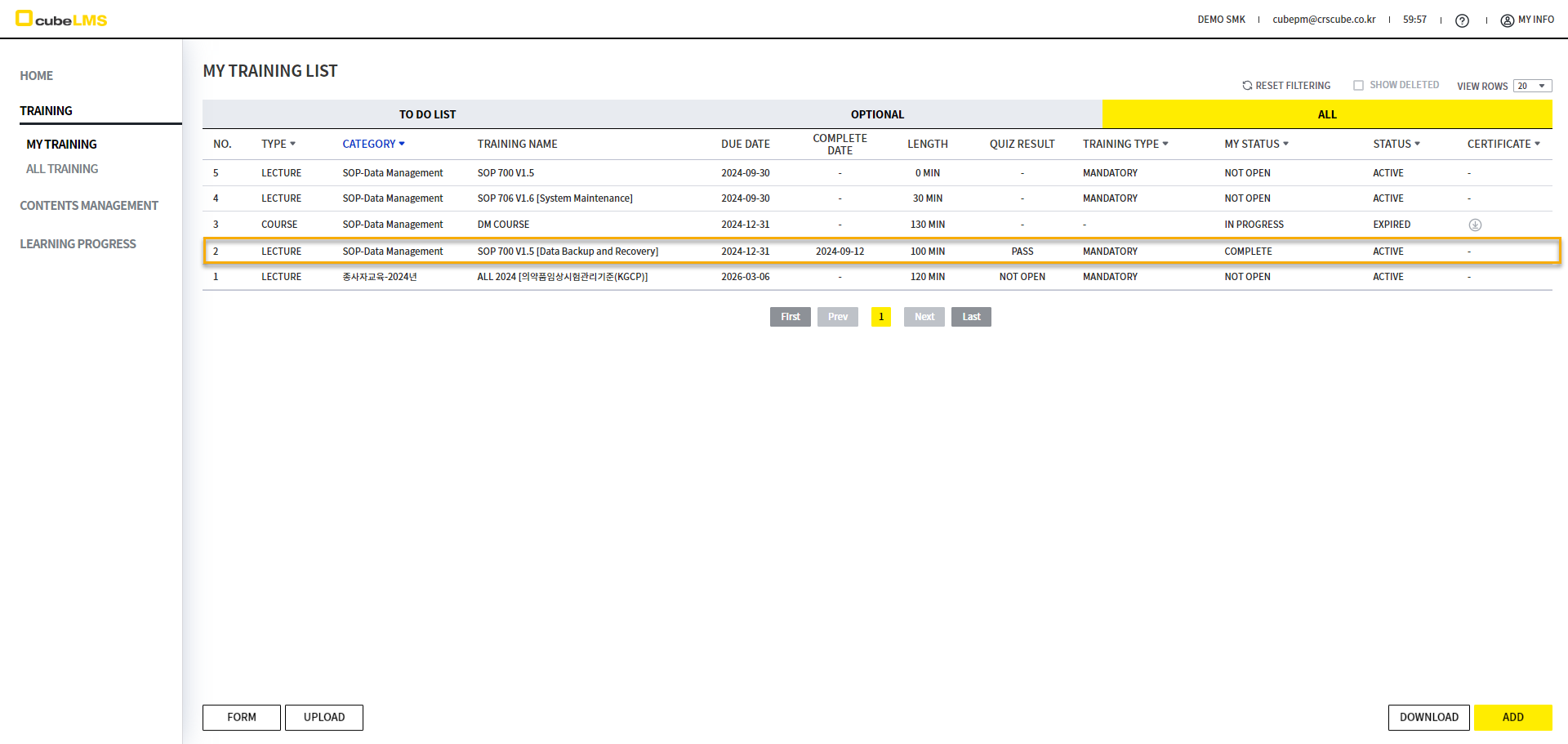The height and width of the screenshot is (744, 1568).
Task: Click the Reset Filtering refresh icon
Action: pyautogui.click(x=1247, y=86)
